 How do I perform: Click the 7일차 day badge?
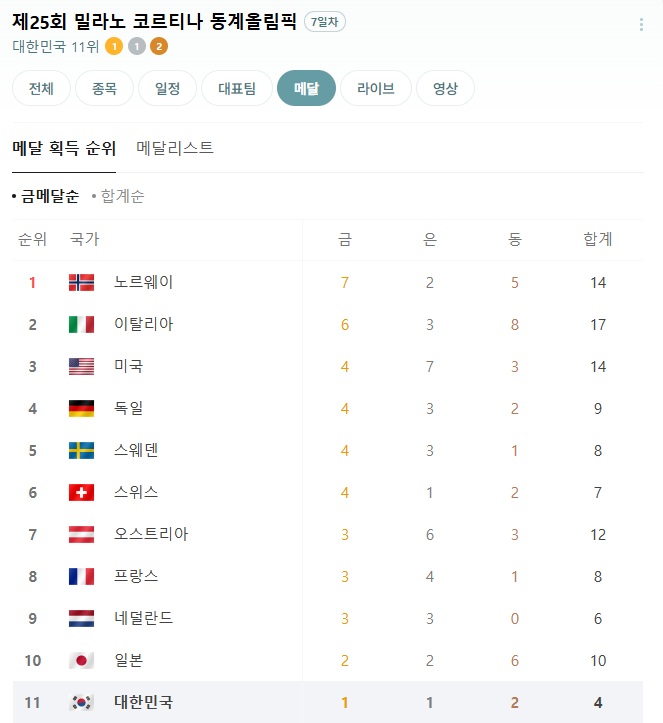click(325, 22)
